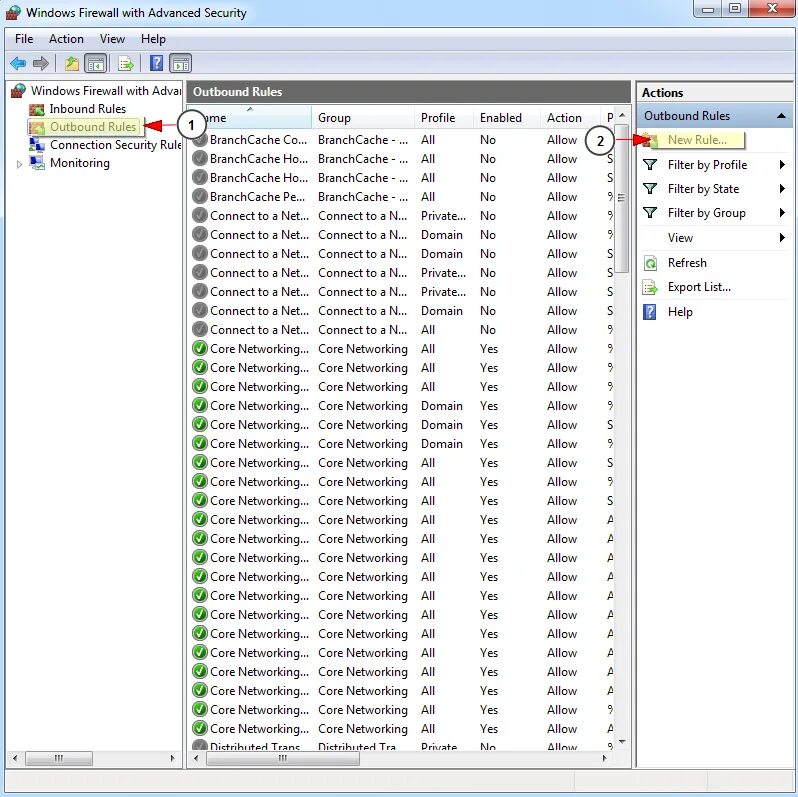
Task: Open the Help menu in menu bar
Action: [153, 39]
